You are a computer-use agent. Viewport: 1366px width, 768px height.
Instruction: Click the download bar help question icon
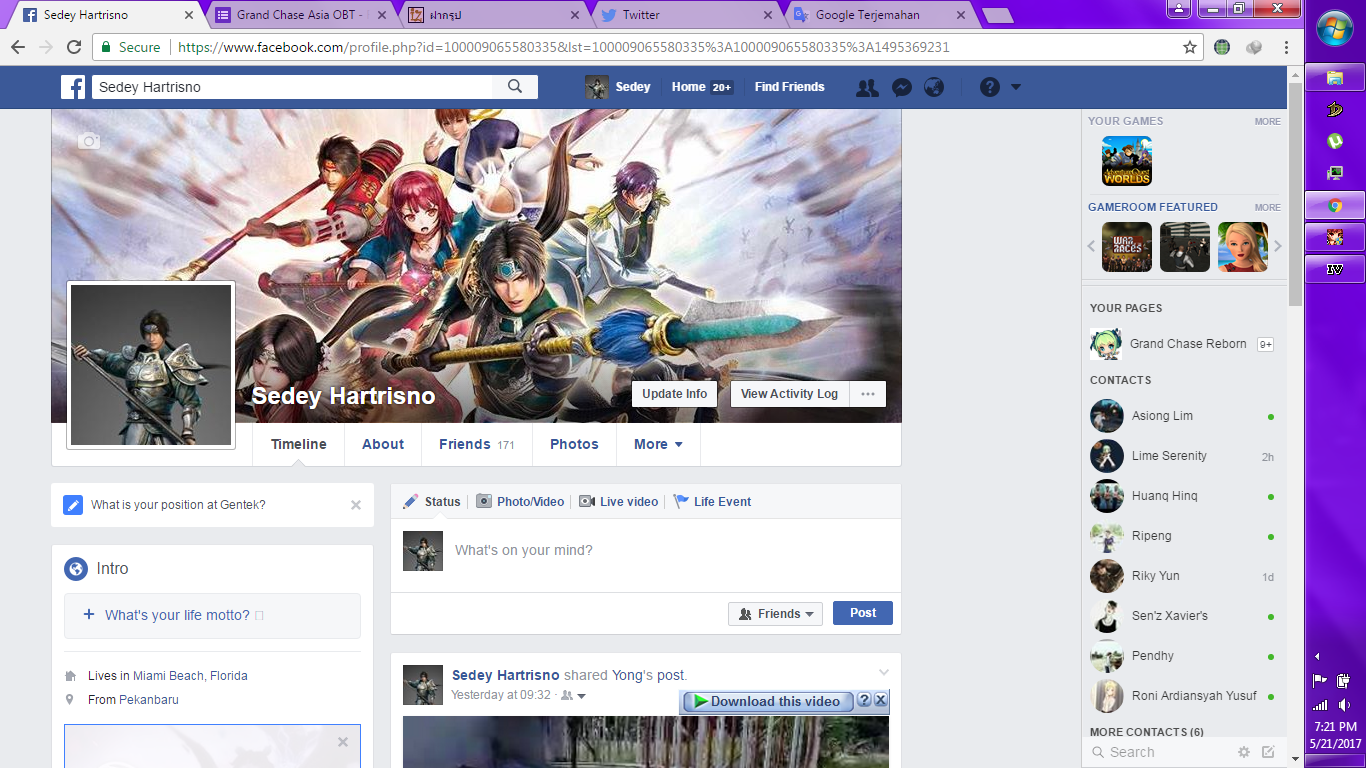click(864, 701)
